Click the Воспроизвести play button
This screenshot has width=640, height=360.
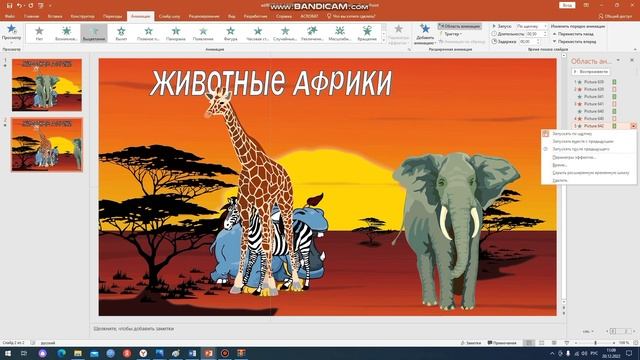click(591, 71)
